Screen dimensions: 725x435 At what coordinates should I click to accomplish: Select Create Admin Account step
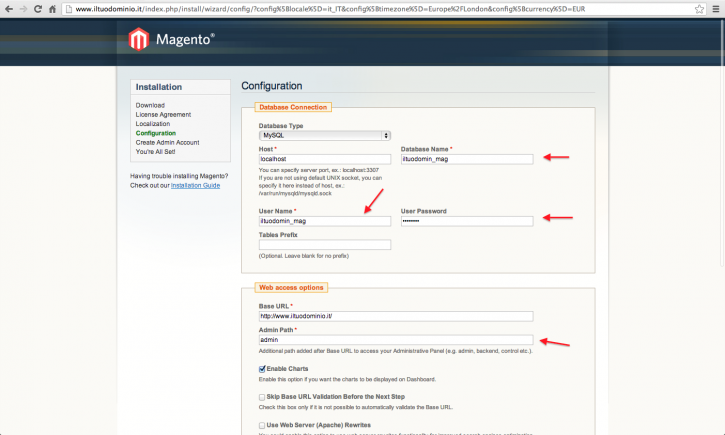167,142
